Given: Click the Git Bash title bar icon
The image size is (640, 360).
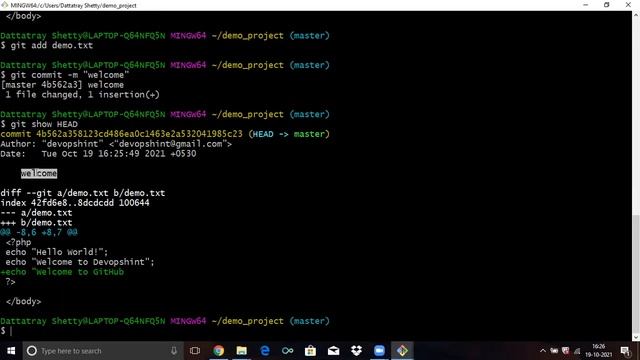Looking at the screenshot, I should tap(4, 5).
